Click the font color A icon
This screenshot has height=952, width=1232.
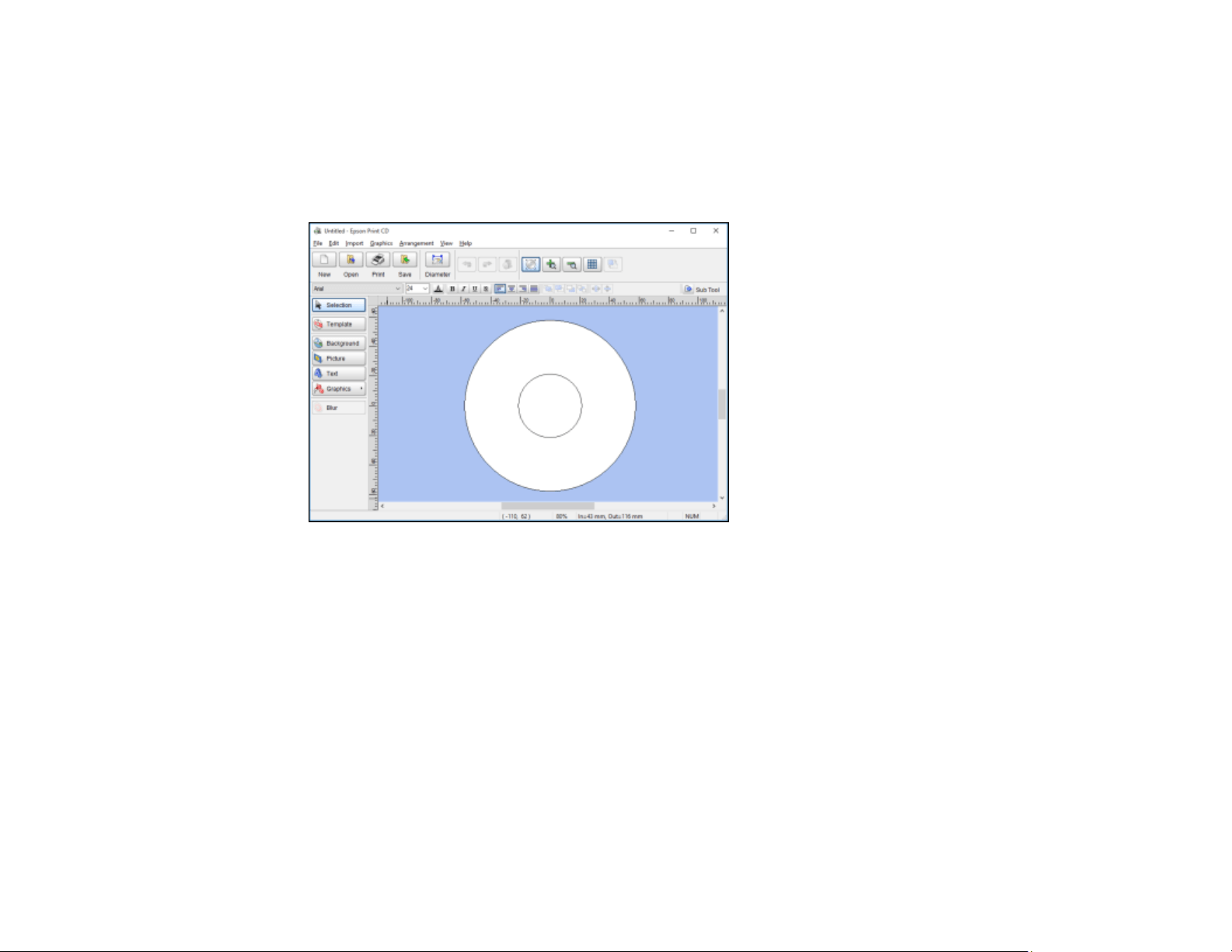click(438, 289)
